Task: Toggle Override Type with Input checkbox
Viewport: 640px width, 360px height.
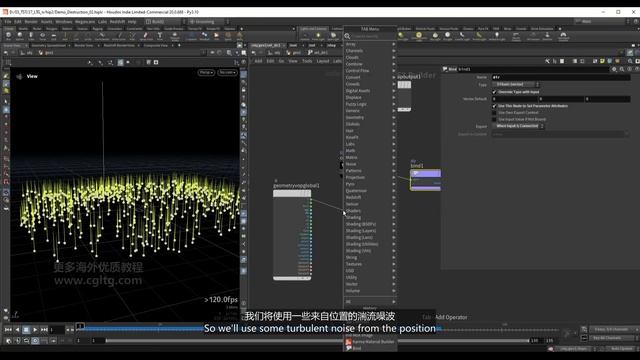Action: point(494,92)
